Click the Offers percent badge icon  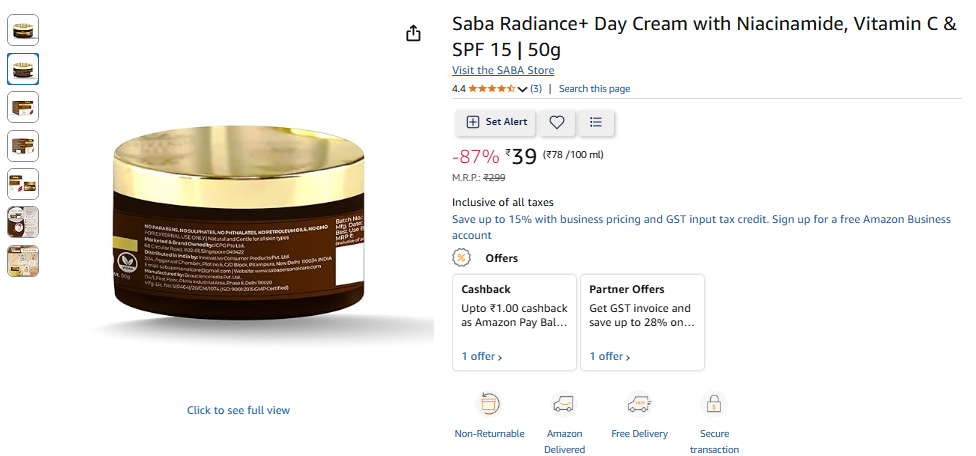(x=461, y=258)
